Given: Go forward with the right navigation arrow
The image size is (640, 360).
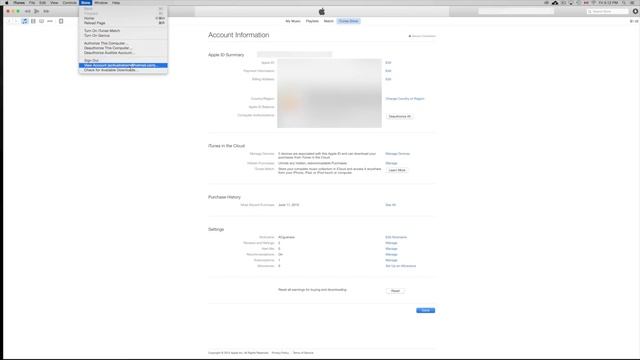Looking at the screenshot, I should click(x=16, y=21).
